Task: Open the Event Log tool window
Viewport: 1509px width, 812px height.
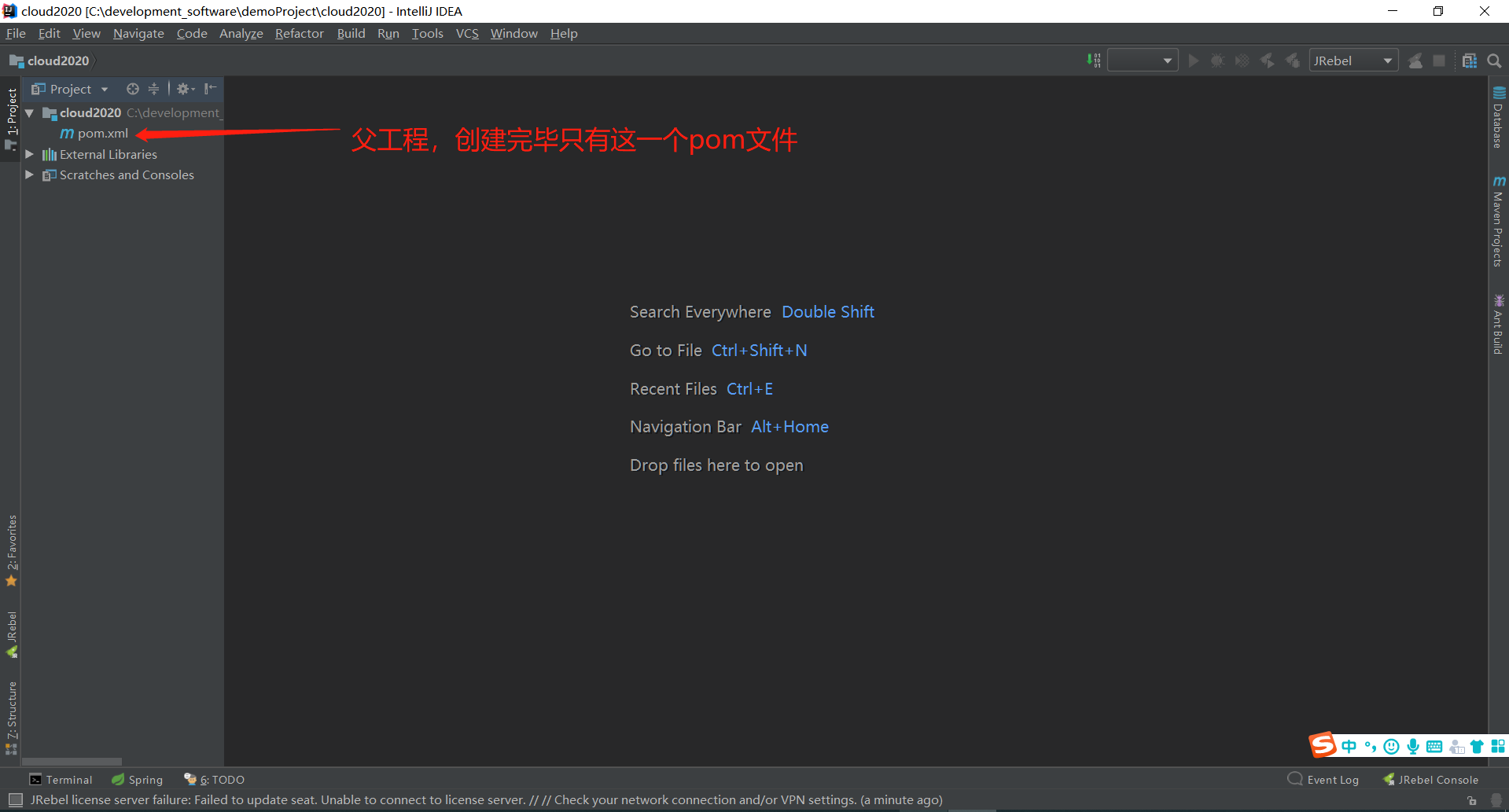Action: [x=1323, y=780]
